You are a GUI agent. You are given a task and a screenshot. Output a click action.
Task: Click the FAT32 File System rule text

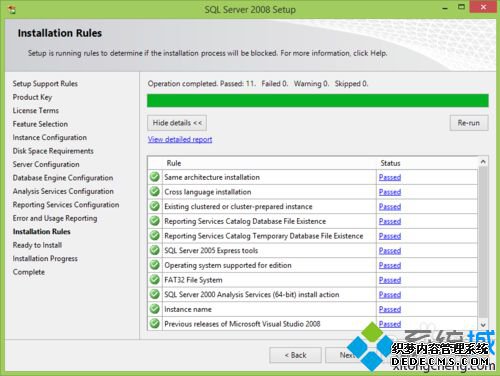coord(193,280)
